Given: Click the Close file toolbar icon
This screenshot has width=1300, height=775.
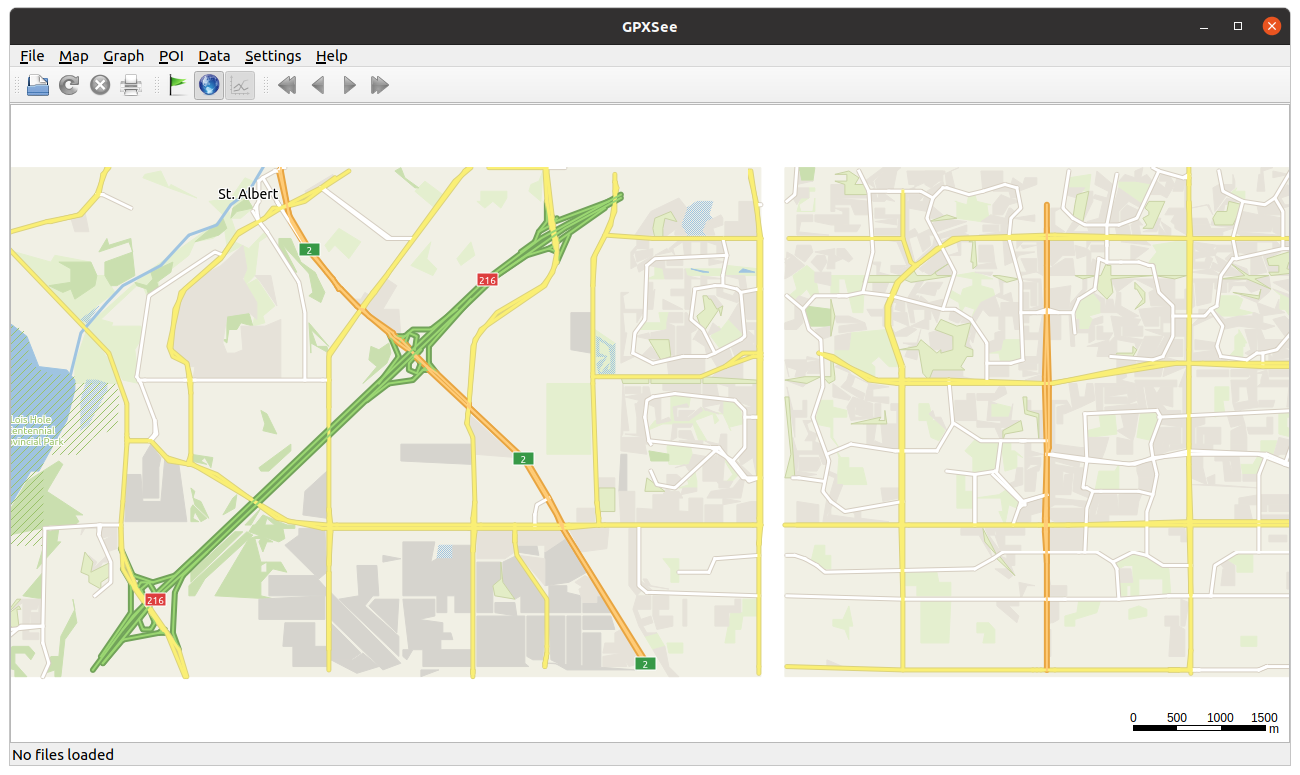Looking at the screenshot, I should [x=100, y=85].
